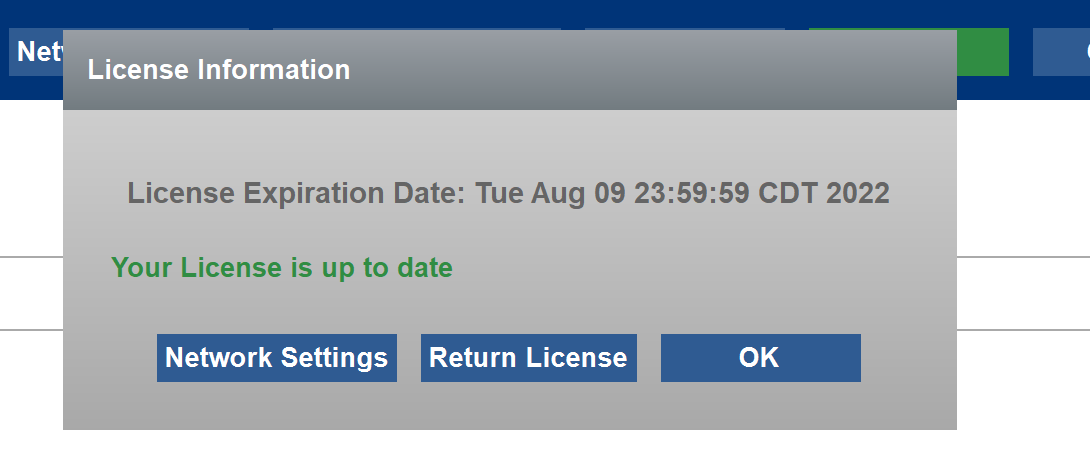Click the License Information title bar
Screen dimensions: 1090x458
pos(510,69)
